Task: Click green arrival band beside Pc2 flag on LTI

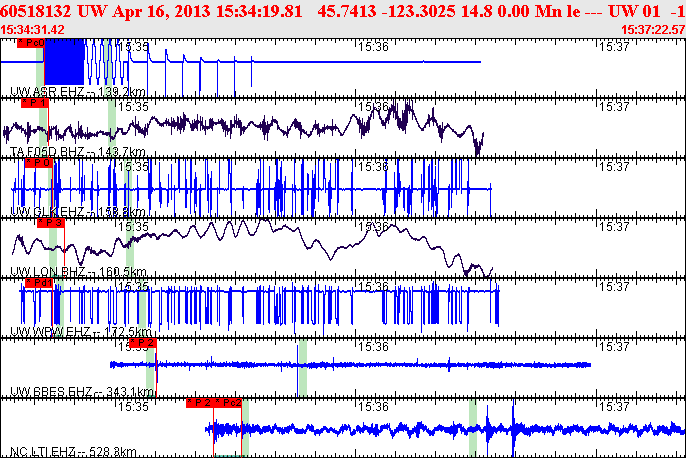Action: [x=246, y=428]
